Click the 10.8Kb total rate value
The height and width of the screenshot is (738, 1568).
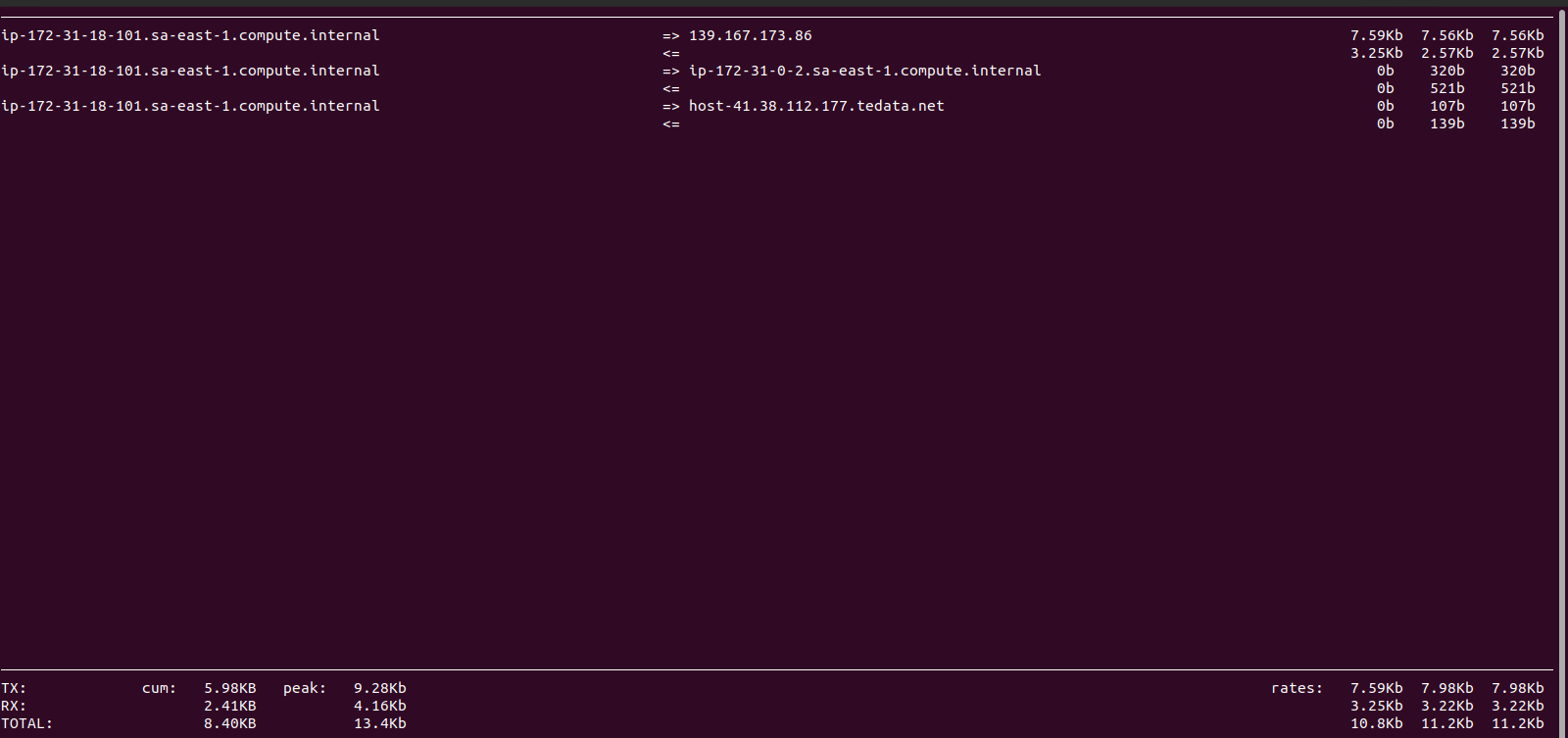click(x=1377, y=723)
